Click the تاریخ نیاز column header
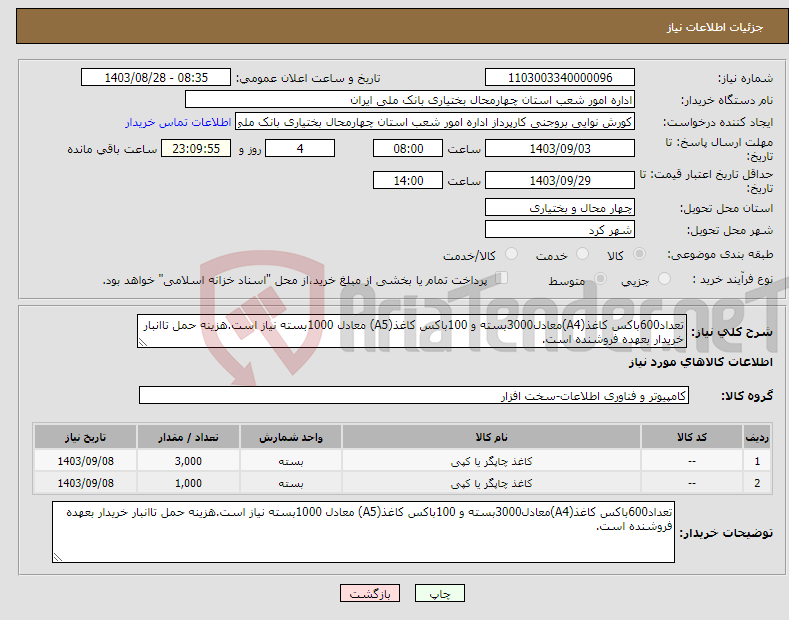The height and width of the screenshot is (620, 789). [x=86, y=437]
